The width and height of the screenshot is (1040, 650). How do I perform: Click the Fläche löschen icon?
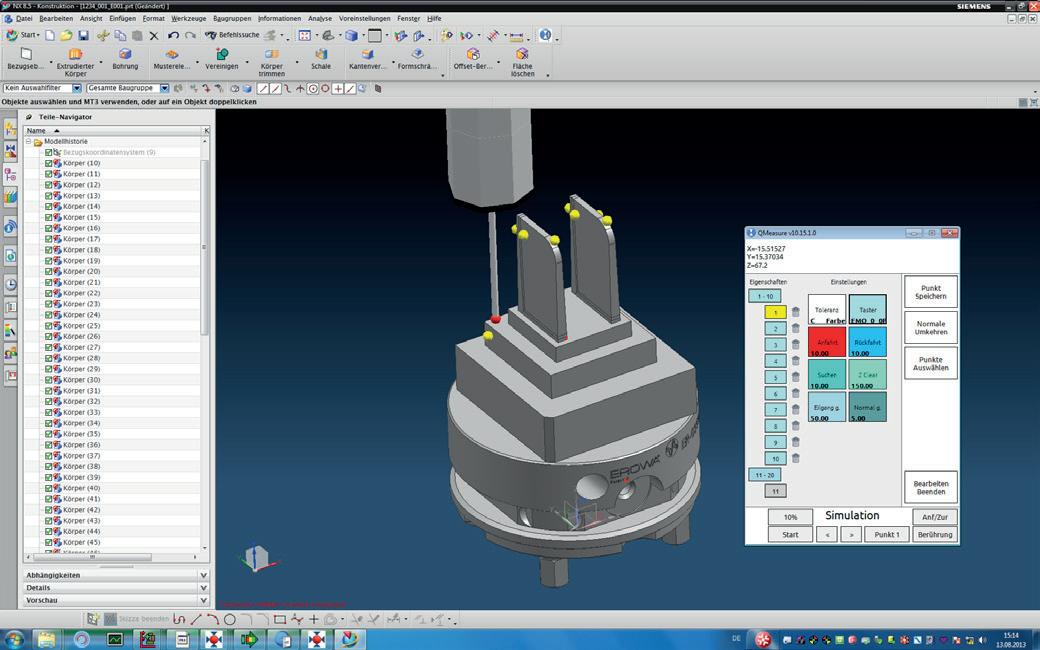tap(522, 55)
